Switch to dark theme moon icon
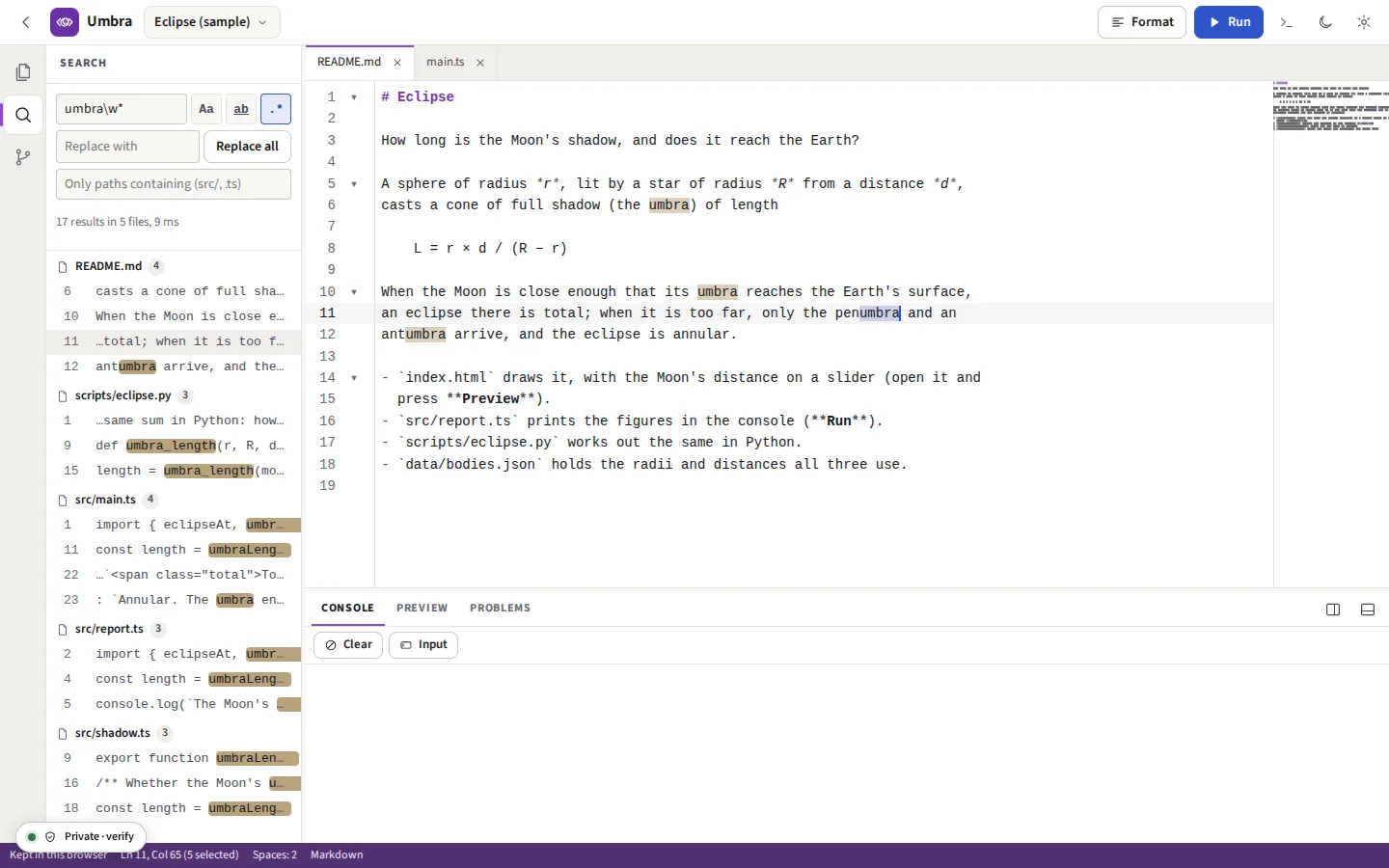Screen dimensions: 1389x868 coord(1325,22)
